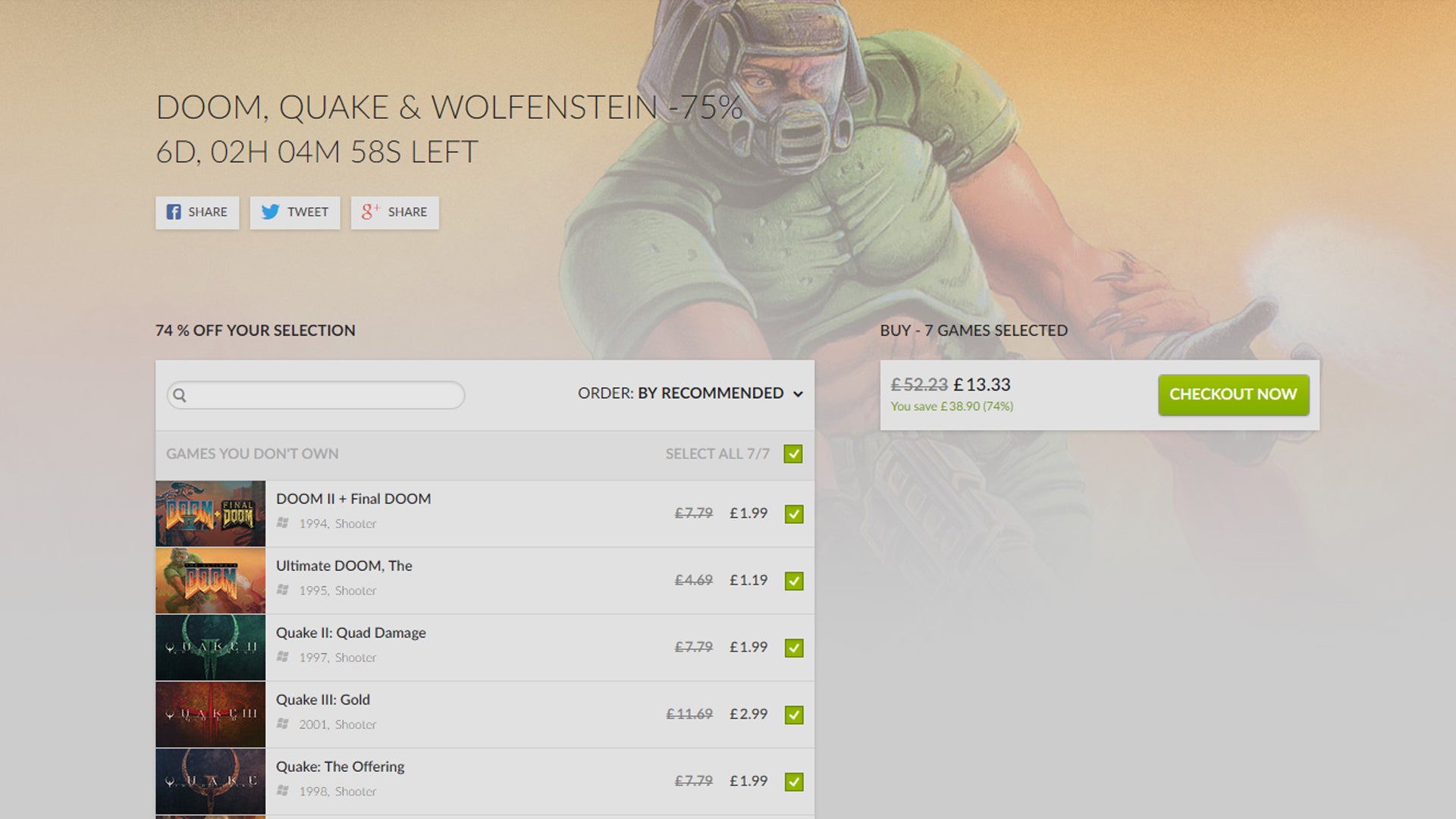Click Windows icon under Quake III: Gold
This screenshot has width=1456, height=819.
283,724
